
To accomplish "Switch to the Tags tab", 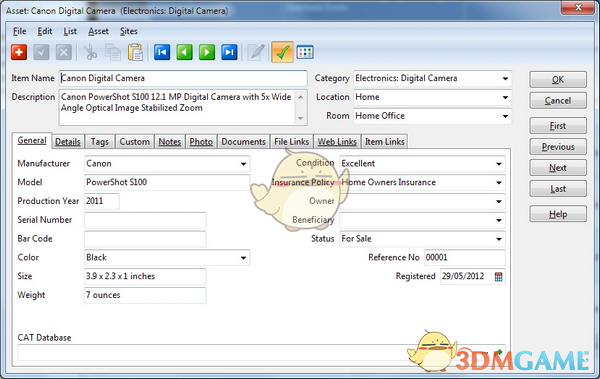I will click(99, 142).
